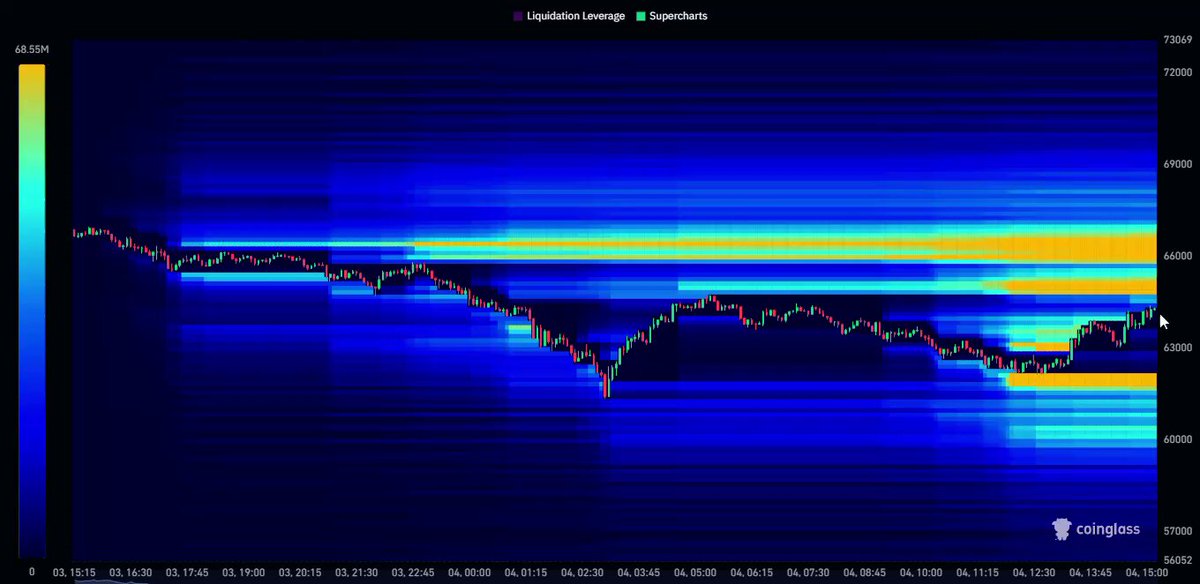The height and width of the screenshot is (584, 1200).
Task: Toggle the Liquidation Leverage legend series
Action: (x=569, y=16)
